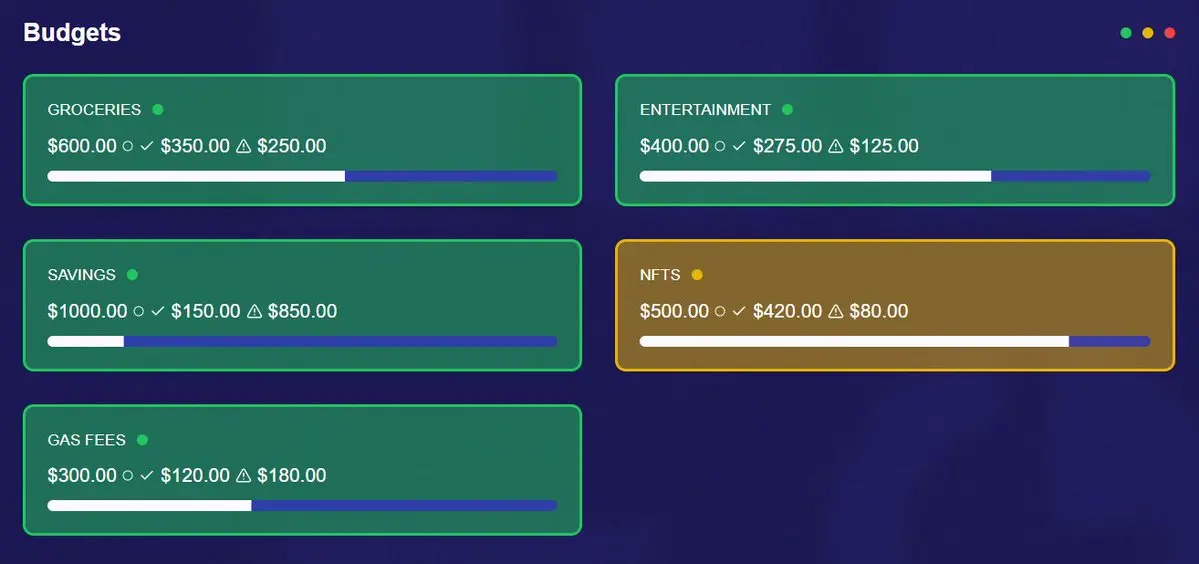Screen dimensions: 1199x564
Task: Click the red dot in top-right header
Action: point(1169,33)
